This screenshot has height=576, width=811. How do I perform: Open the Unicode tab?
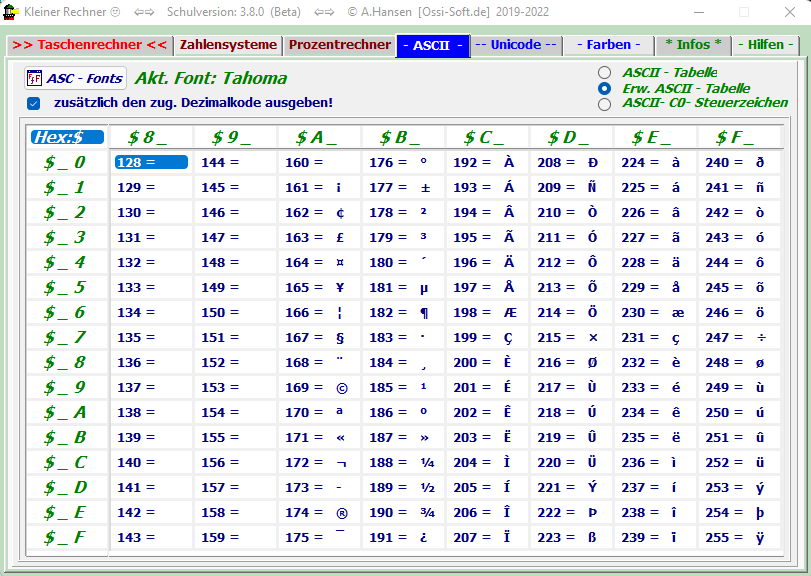(x=515, y=45)
